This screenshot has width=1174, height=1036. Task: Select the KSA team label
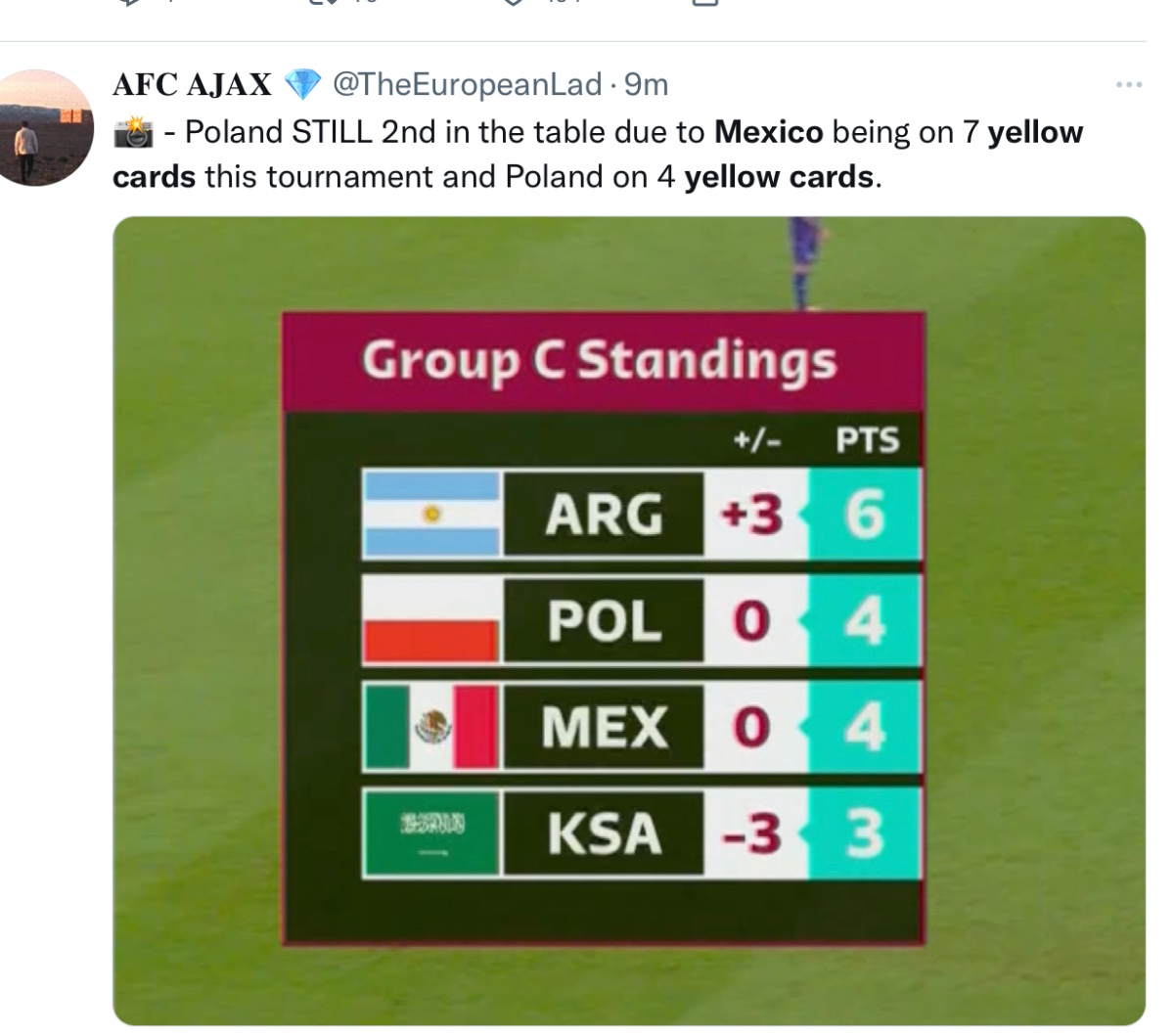(604, 833)
